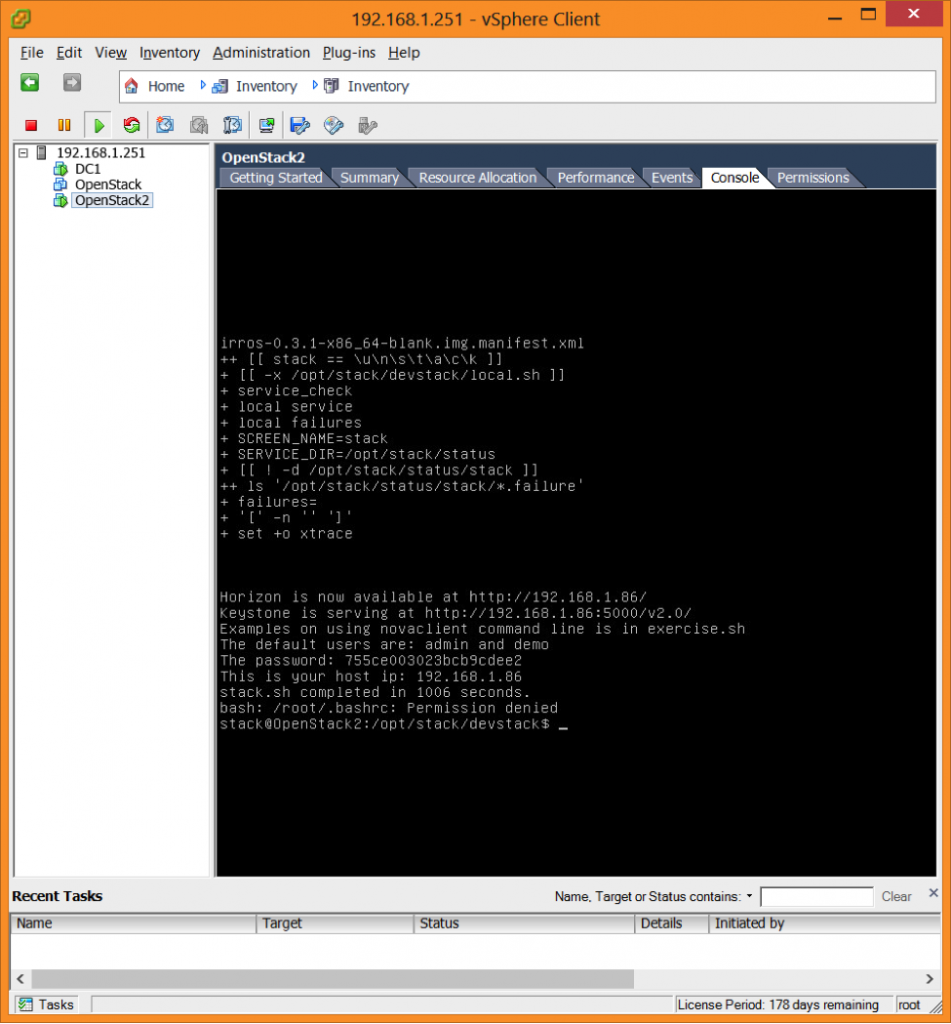The image size is (951, 1024).
Task: Click Clear next to task filter
Action: pyautogui.click(x=896, y=897)
